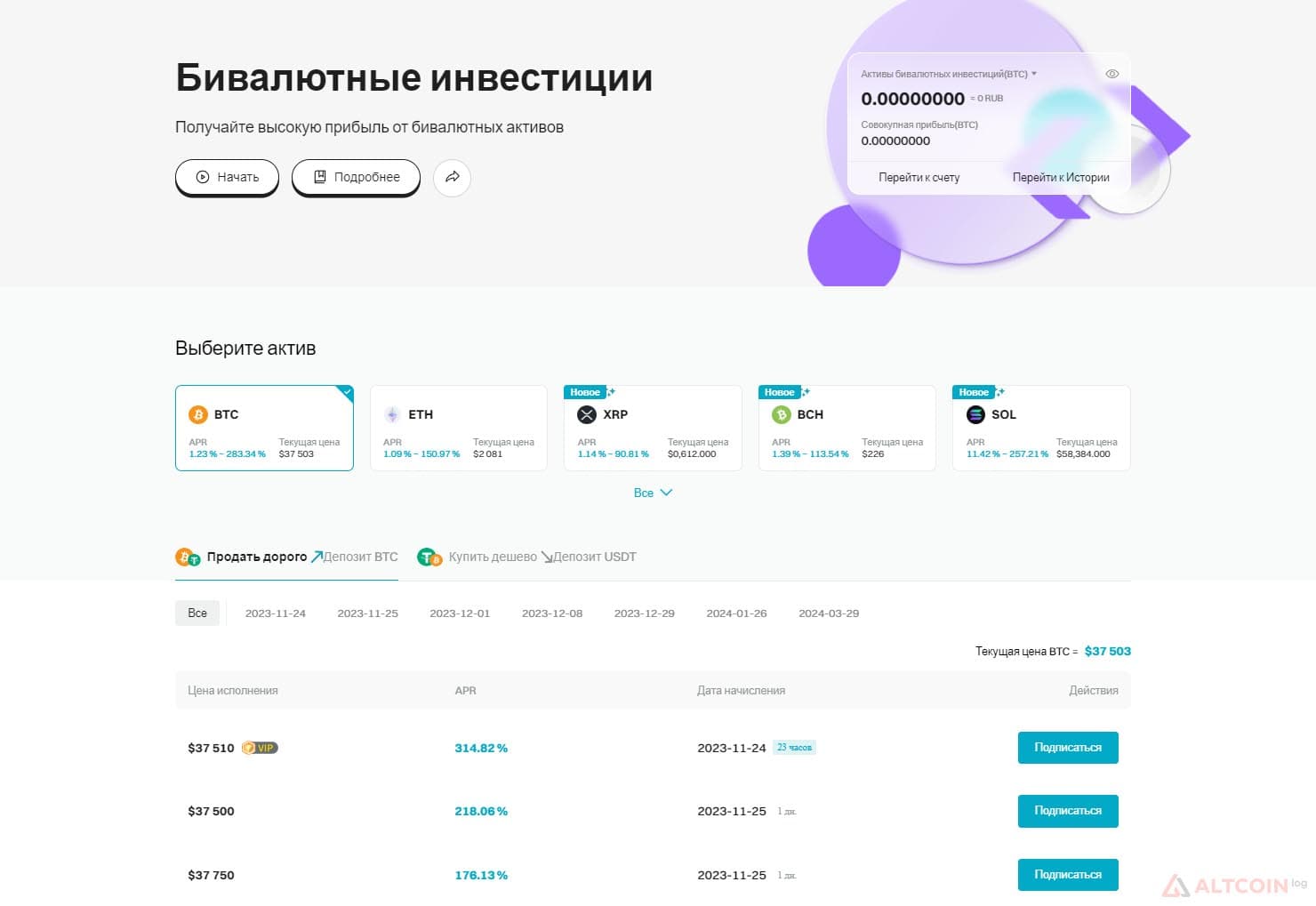Click the 314.82% APR value

[481, 749]
